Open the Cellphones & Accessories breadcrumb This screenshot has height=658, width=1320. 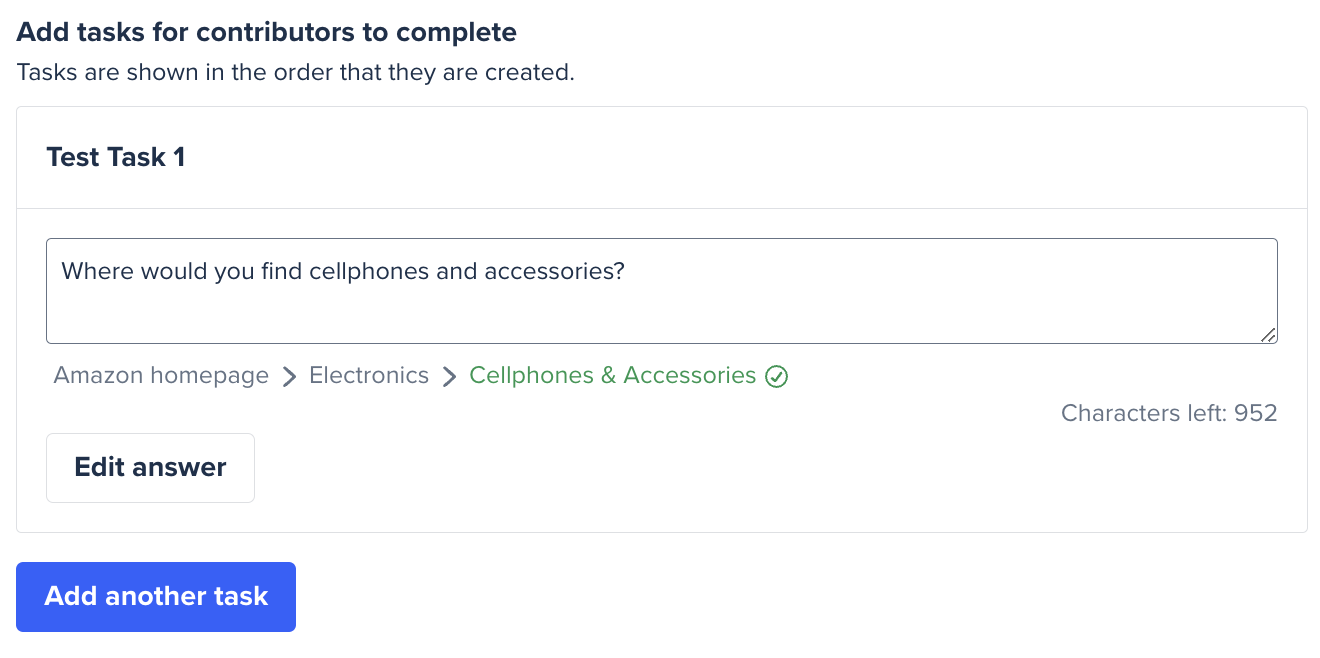pyautogui.click(x=613, y=376)
